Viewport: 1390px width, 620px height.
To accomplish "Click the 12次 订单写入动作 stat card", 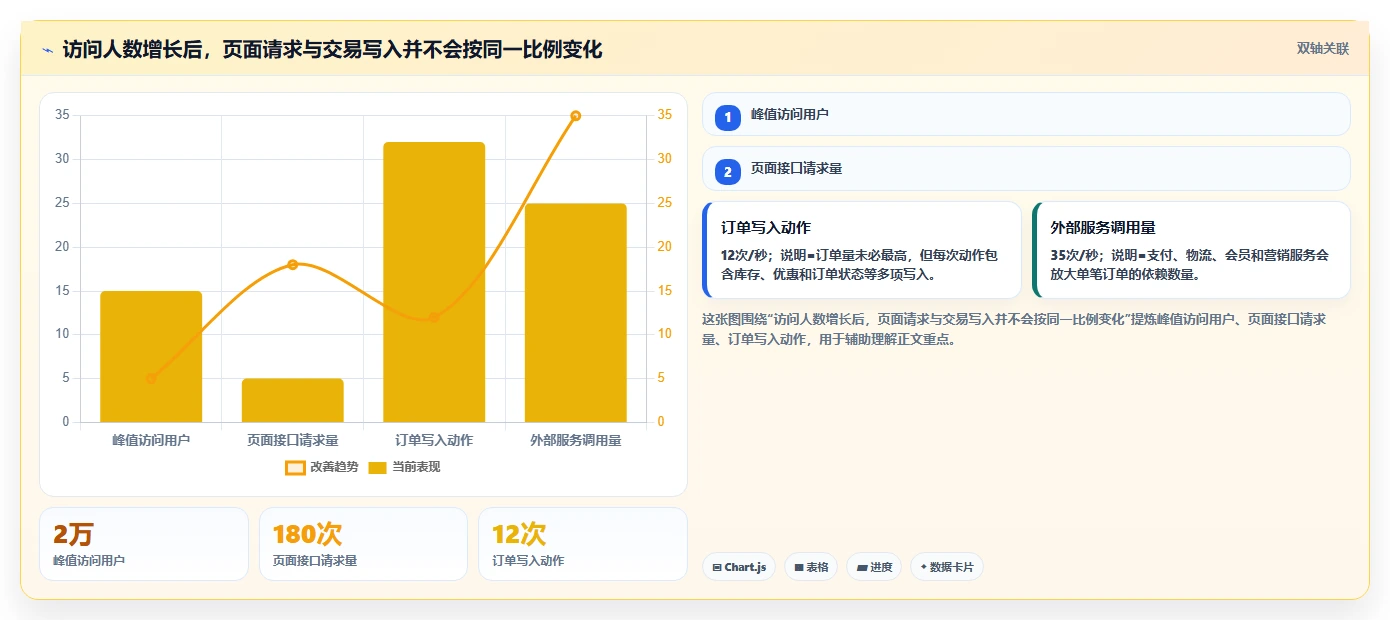I will [x=583, y=544].
